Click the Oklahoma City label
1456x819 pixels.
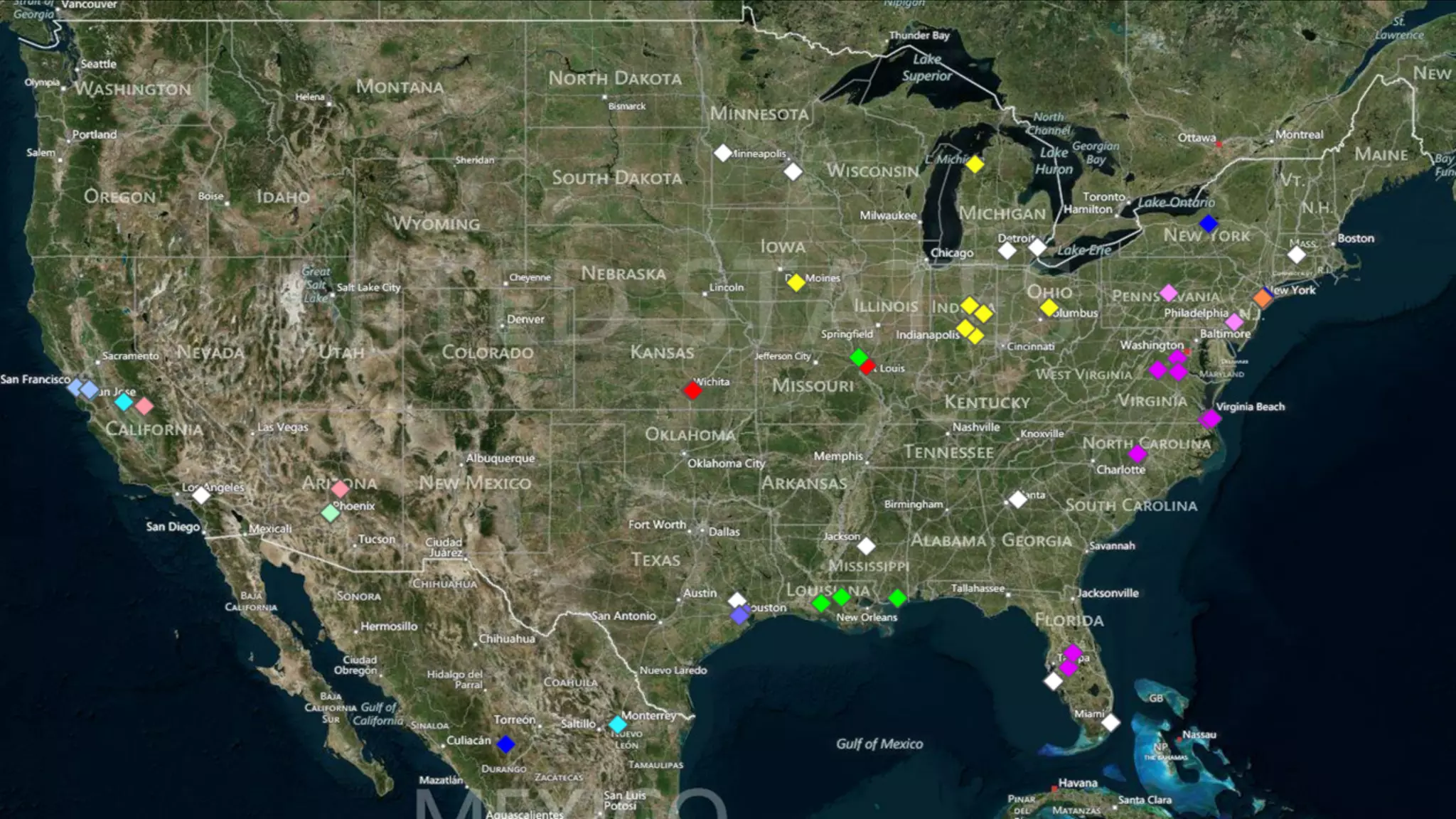tap(726, 464)
